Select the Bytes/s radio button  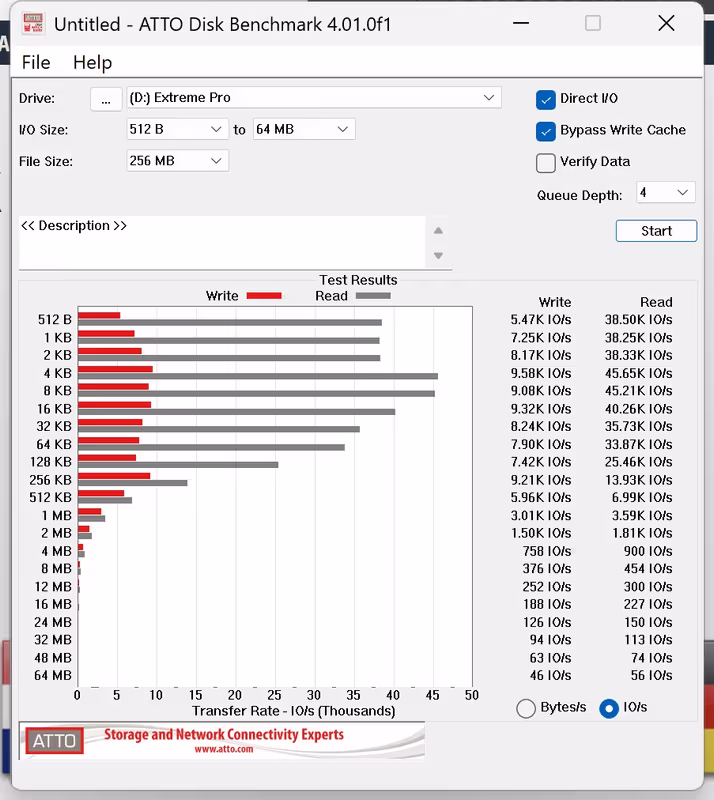(526, 708)
